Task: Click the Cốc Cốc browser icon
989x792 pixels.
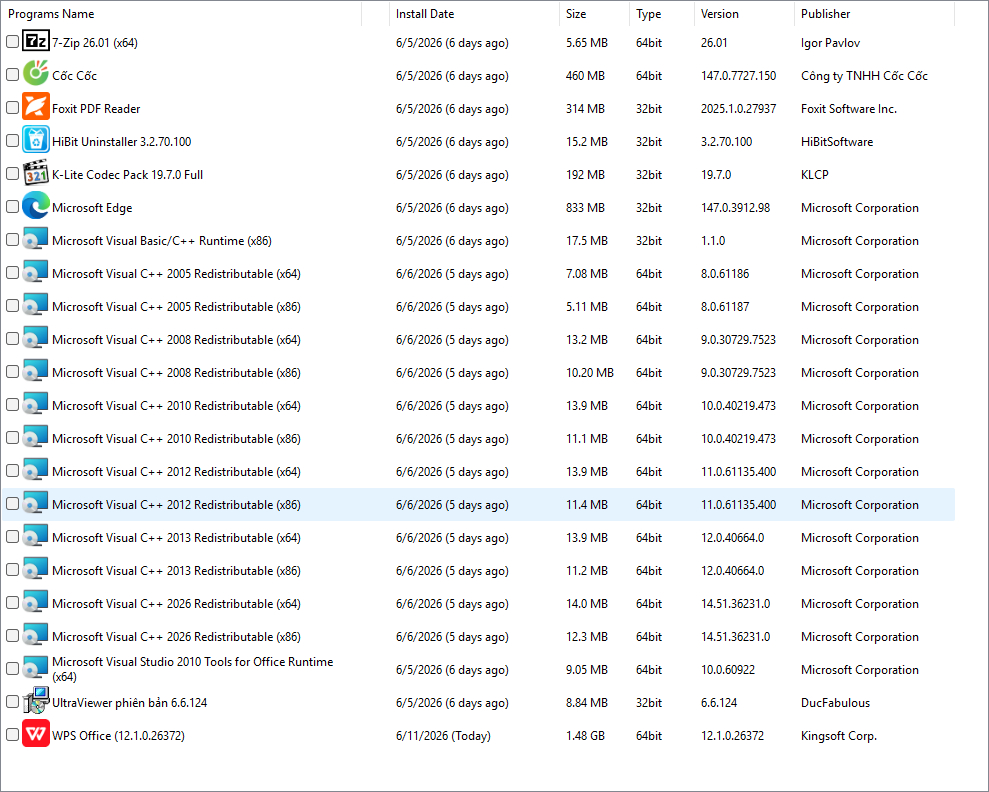Action: [x=36, y=74]
